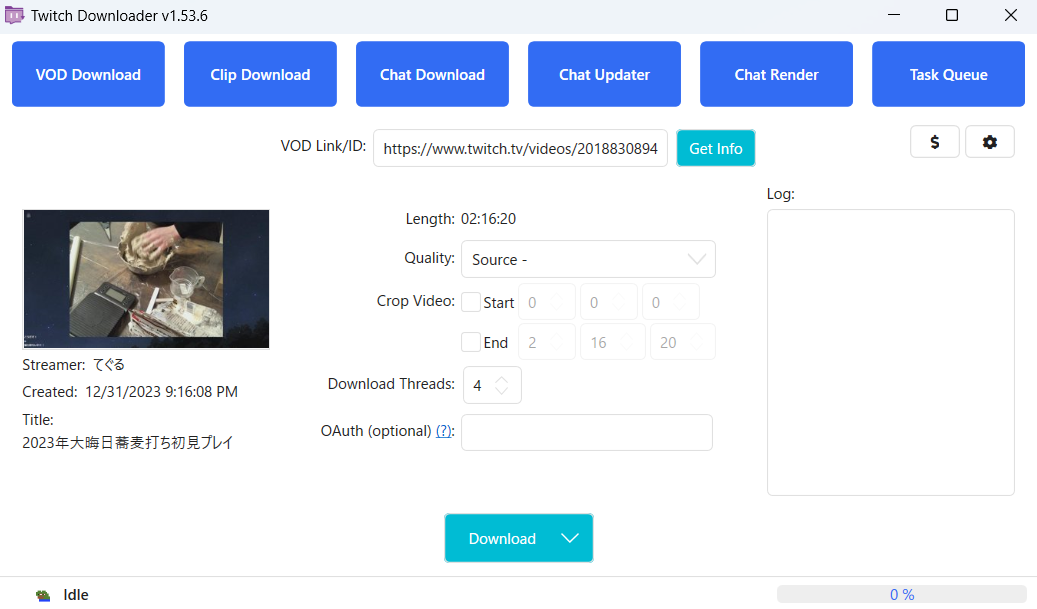
Task: Enable the Crop Video End checkbox
Action: pos(471,342)
